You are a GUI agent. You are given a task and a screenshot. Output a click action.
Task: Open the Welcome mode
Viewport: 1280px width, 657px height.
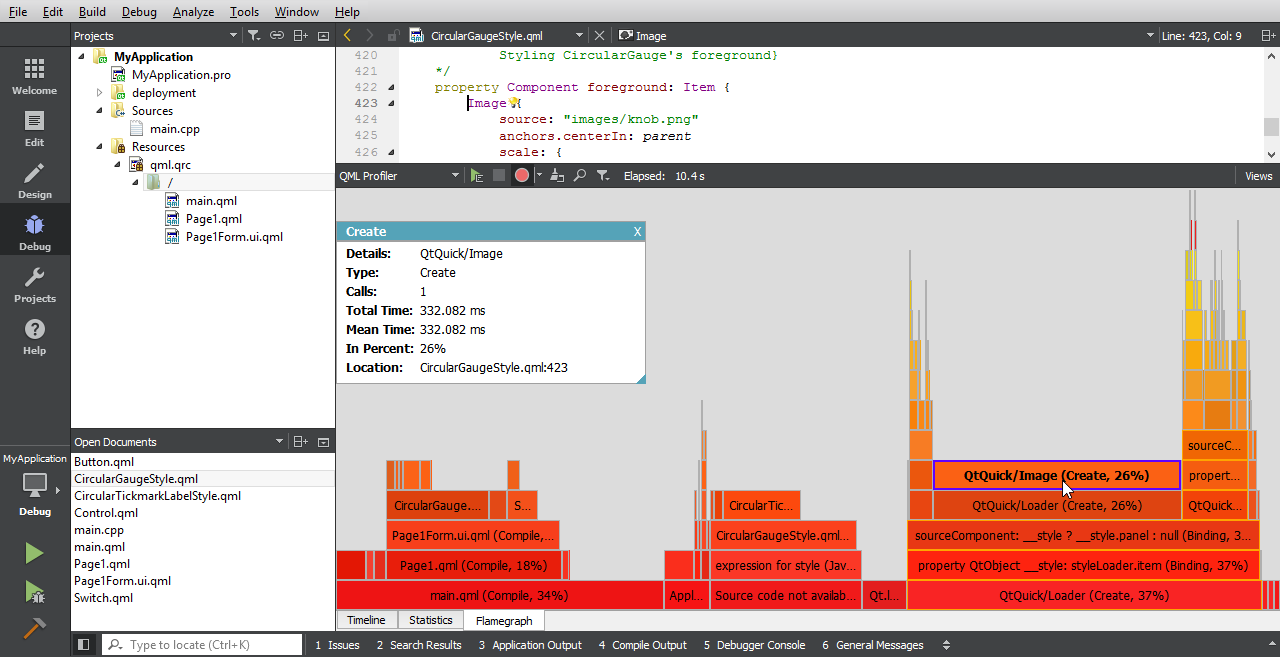coord(34,77)
